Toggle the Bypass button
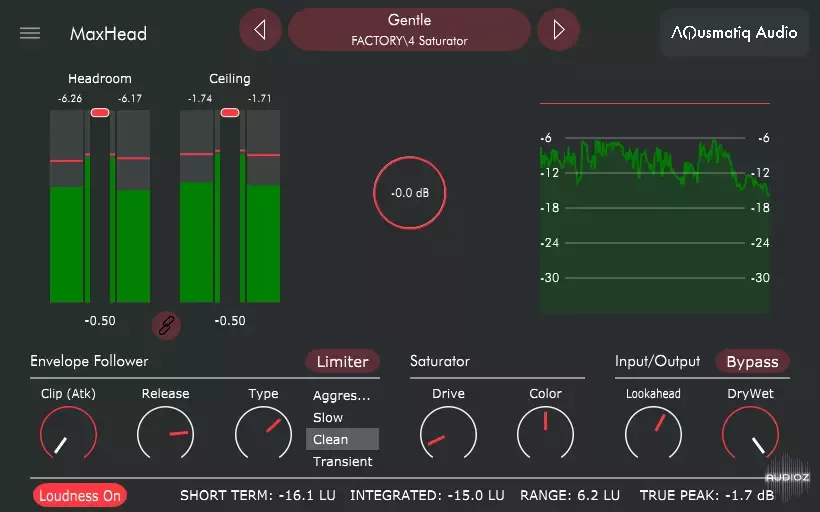The height and width of the screenshot is (512, 820). [753, 361]
